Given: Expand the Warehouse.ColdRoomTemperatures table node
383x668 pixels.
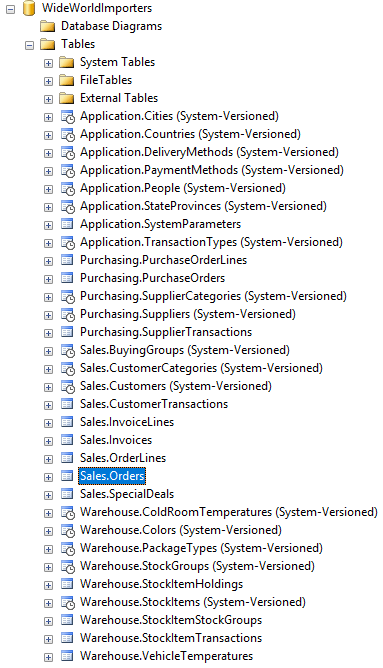Looking at the screenshot, I should coord(49,513).
